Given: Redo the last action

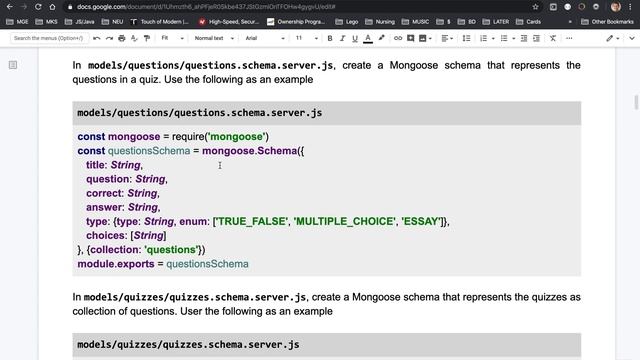Looking at the screenshot, I should (x=109, y=38).
